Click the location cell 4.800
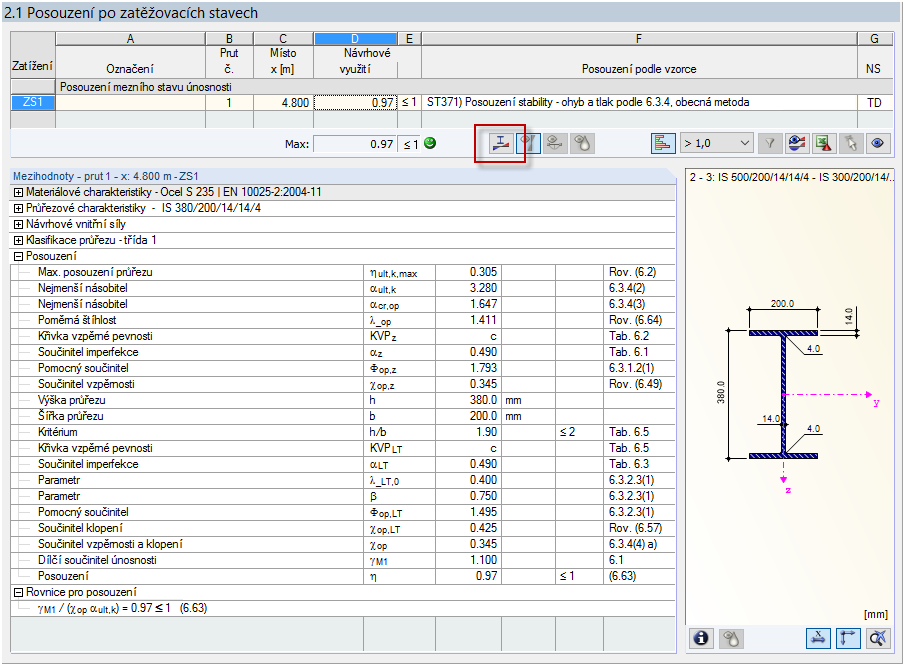 coord(283,103)
